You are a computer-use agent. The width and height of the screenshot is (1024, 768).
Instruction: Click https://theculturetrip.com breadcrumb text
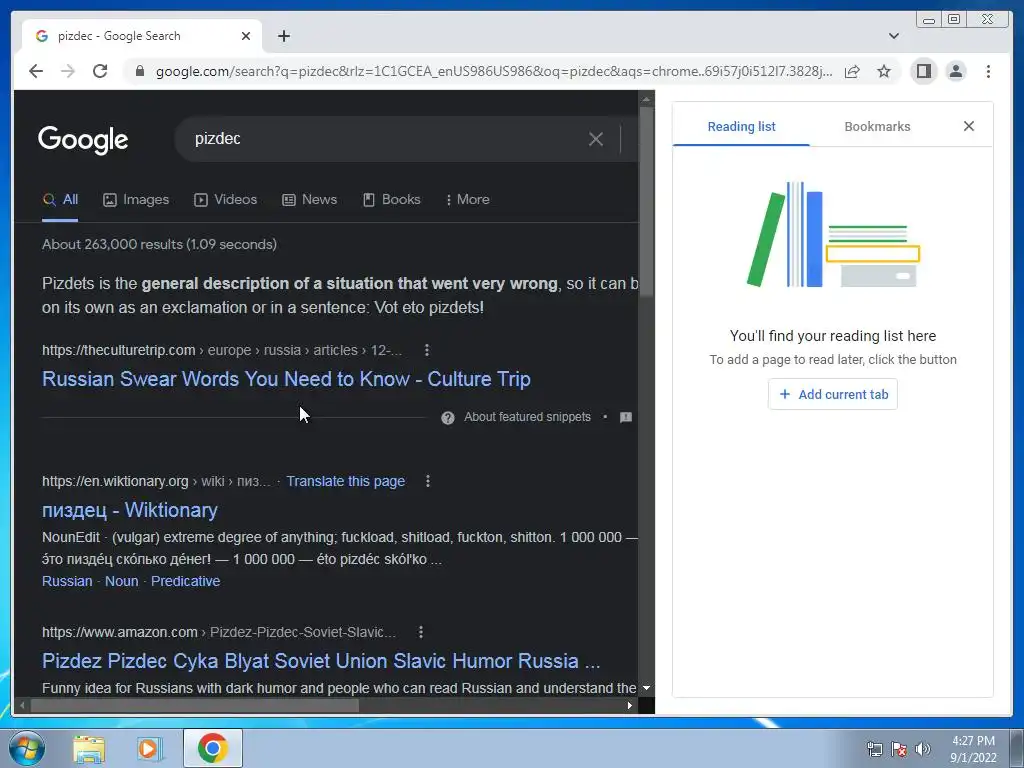118,350
